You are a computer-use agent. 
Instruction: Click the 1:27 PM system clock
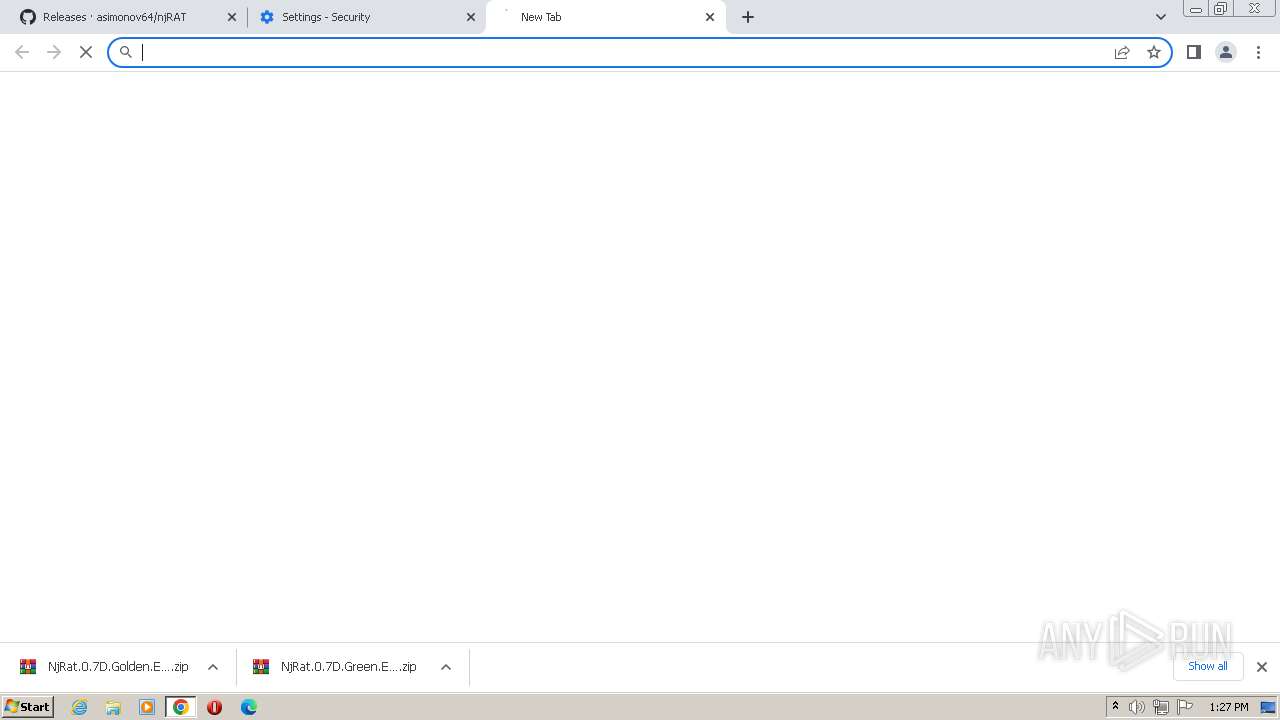pyautogui.click(x=1228, y=707)
